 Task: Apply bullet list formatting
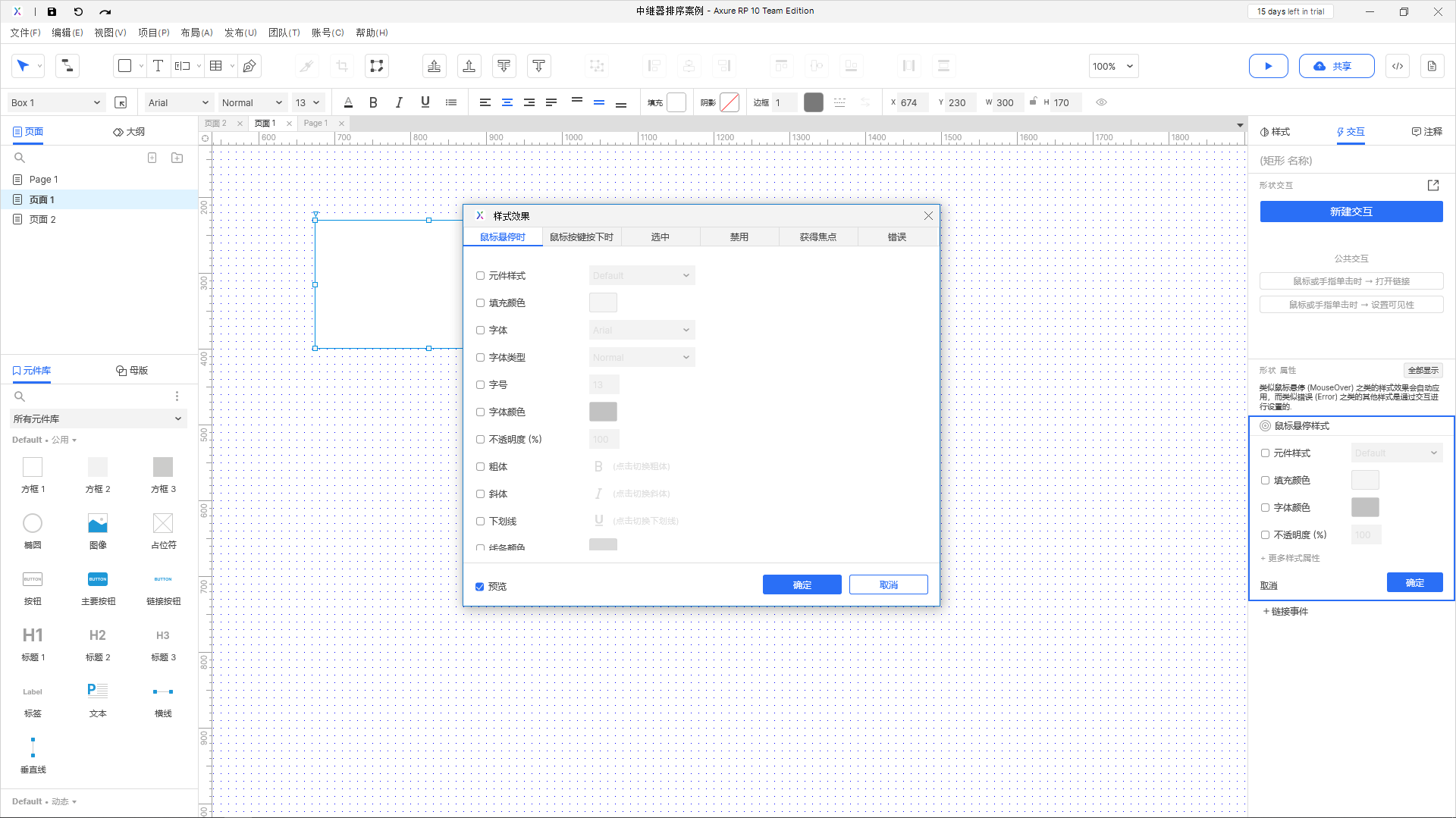[x=451, y=102]
